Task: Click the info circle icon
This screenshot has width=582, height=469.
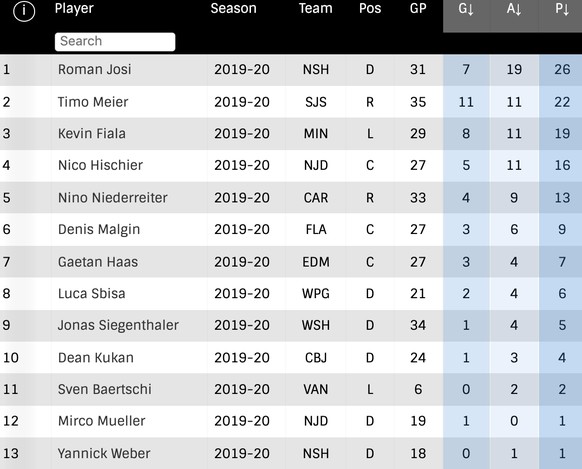Action: 24,11
